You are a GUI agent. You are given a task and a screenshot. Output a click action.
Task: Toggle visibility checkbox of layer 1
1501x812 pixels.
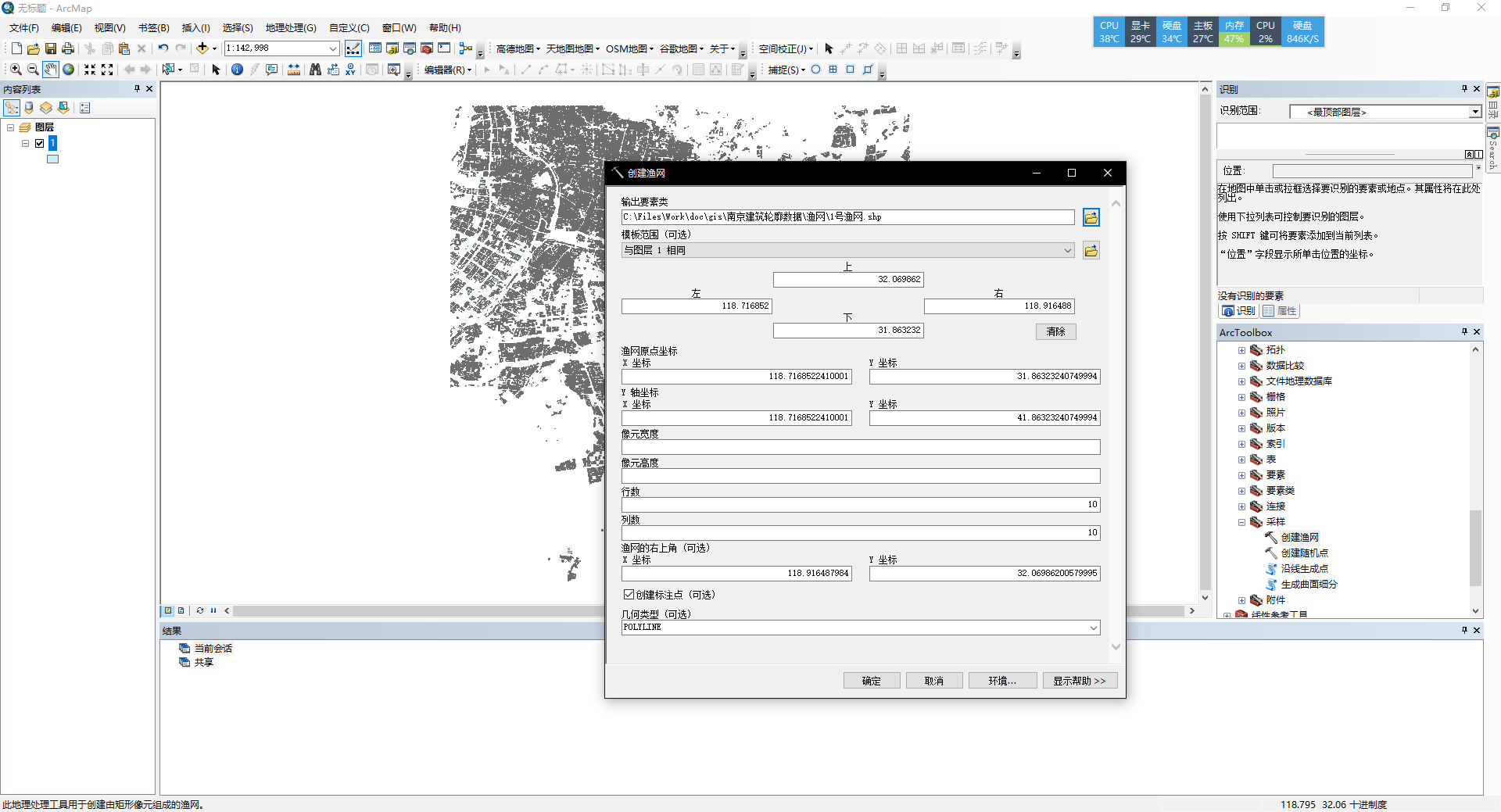pyautogui.click(x=39, y=143)
